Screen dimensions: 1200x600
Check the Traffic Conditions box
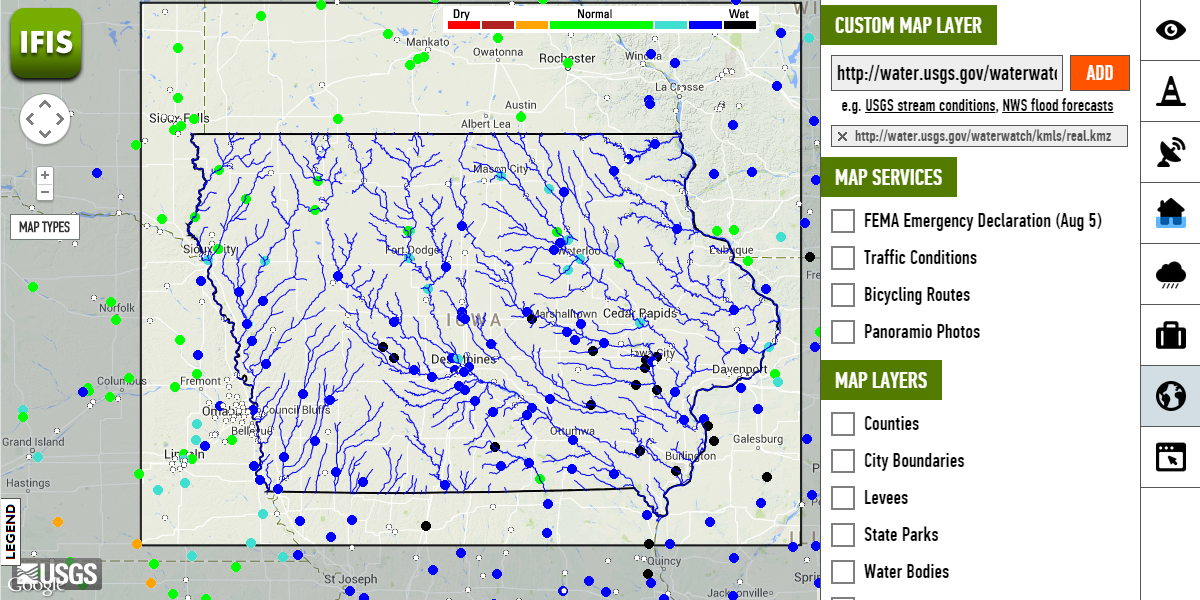(x=842, y=257)
